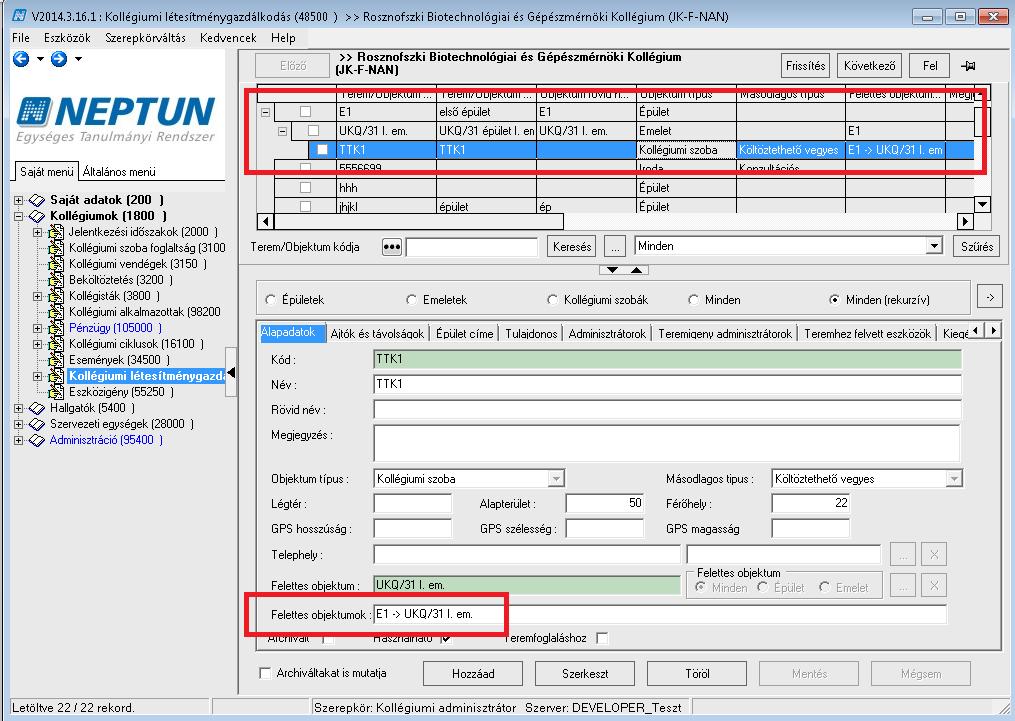Collapse the left menu panel with splitter arrow
Screen dimensions: 1015x721
click(231, 372)
